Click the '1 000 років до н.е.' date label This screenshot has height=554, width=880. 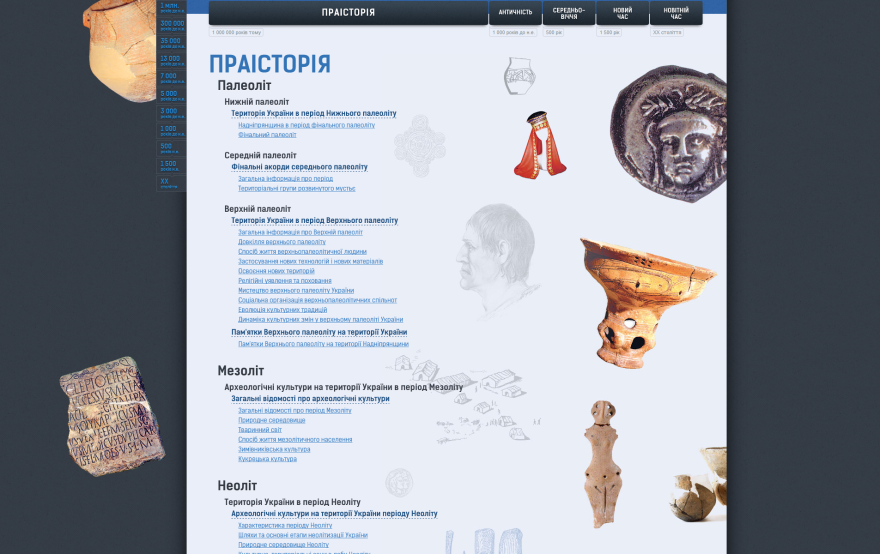[514, 33]
